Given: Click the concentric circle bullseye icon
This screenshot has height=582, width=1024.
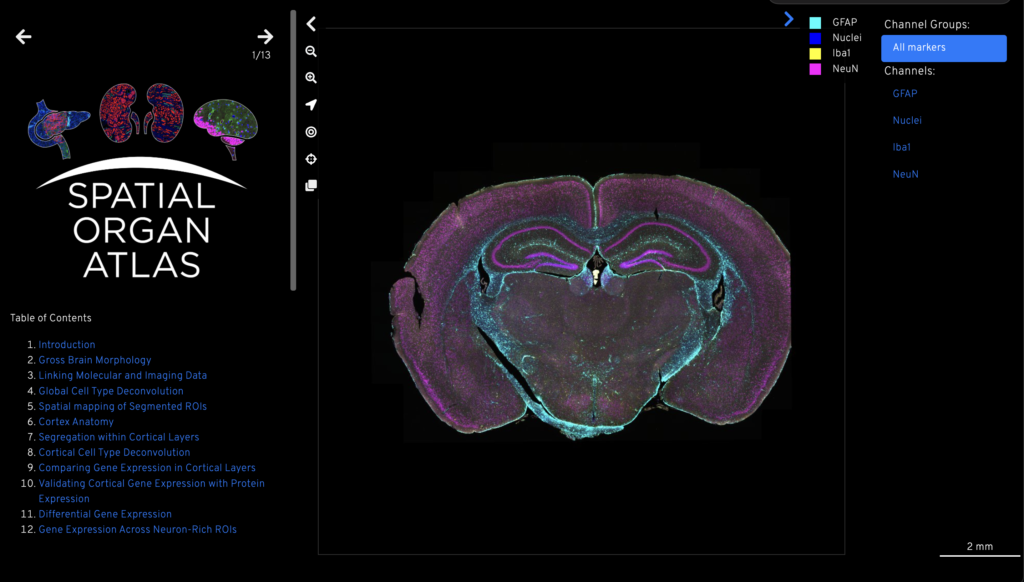Looking at the screenshot, I should click(311, 132).
